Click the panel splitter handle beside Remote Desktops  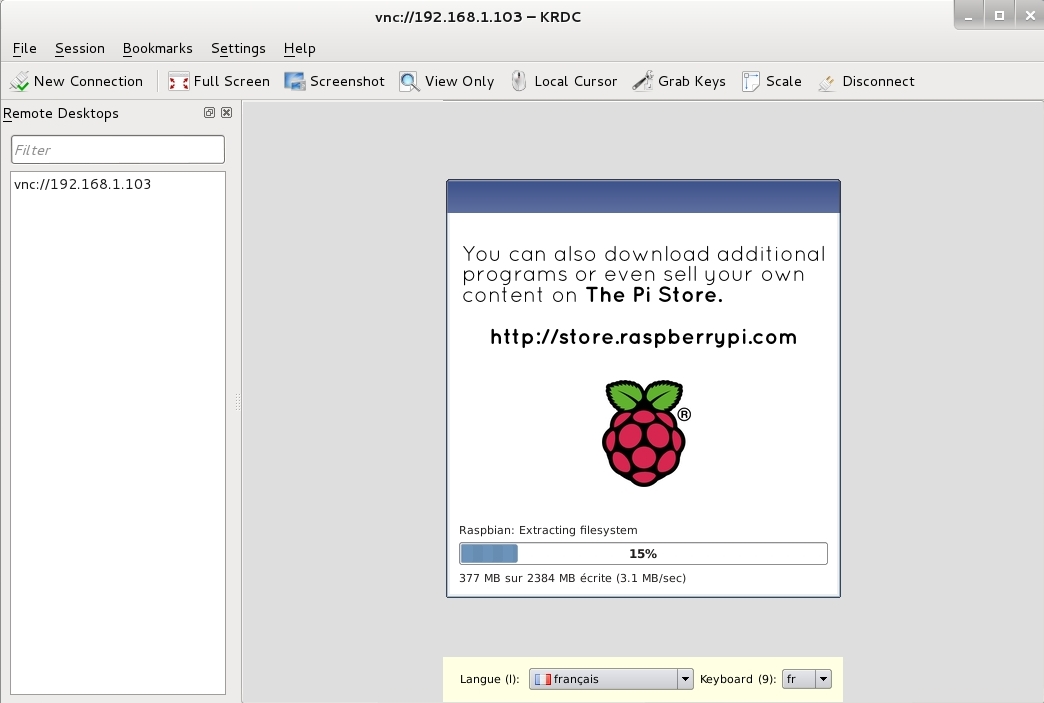[x=238, y=402]
